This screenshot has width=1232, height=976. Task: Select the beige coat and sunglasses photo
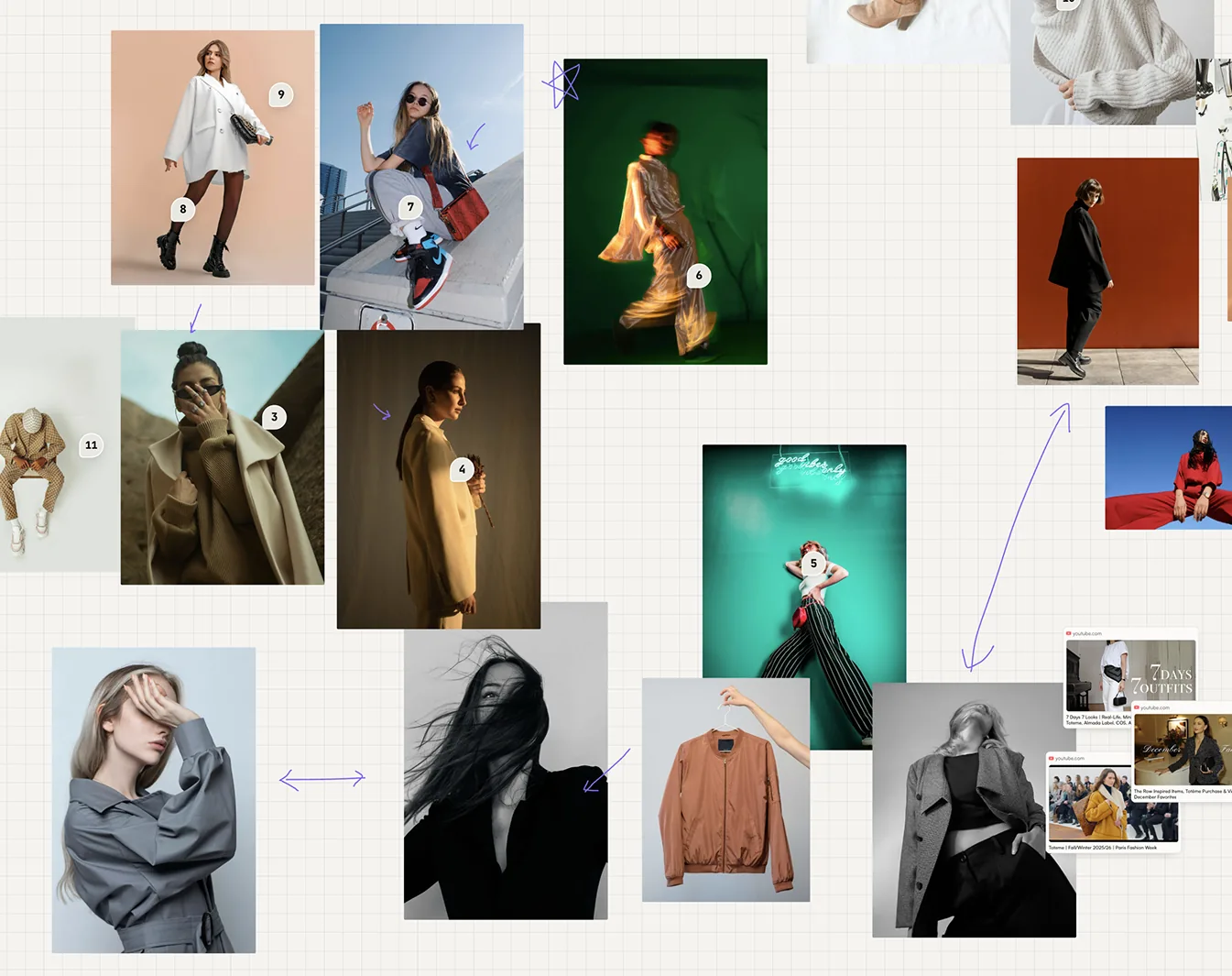click(x=223, y=457)
